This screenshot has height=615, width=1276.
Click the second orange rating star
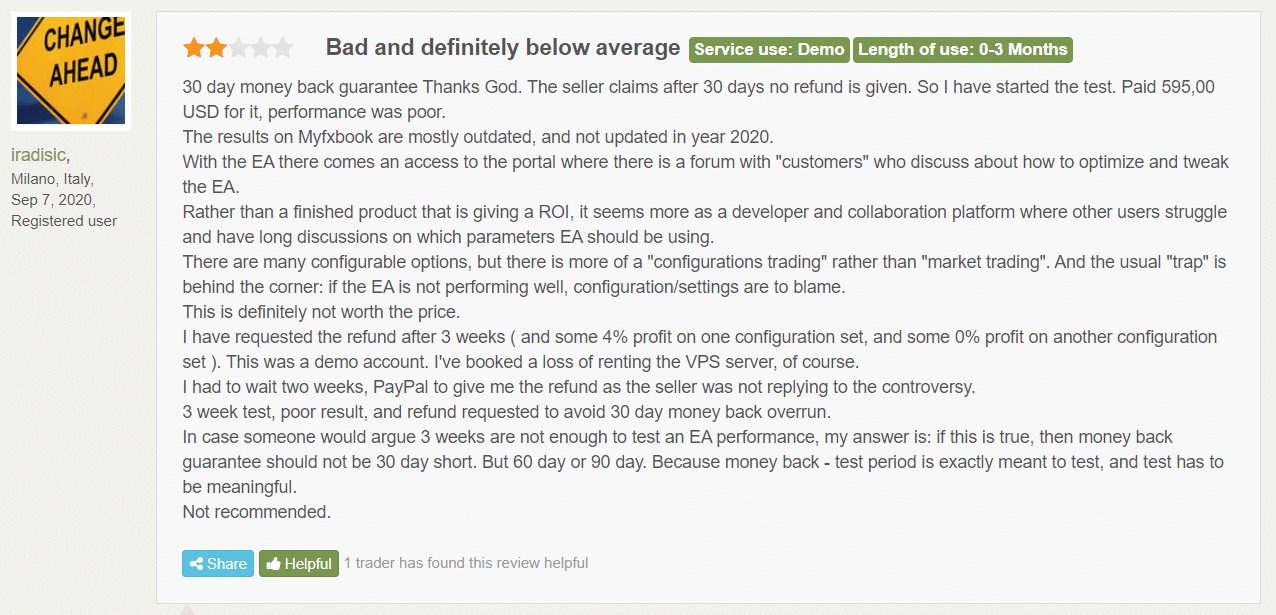coord(215,47)
